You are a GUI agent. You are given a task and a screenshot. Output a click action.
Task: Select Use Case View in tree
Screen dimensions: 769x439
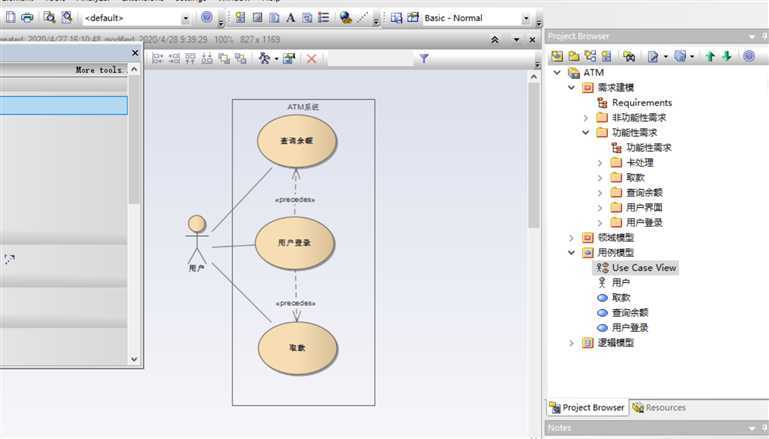[x=643, y=268]
